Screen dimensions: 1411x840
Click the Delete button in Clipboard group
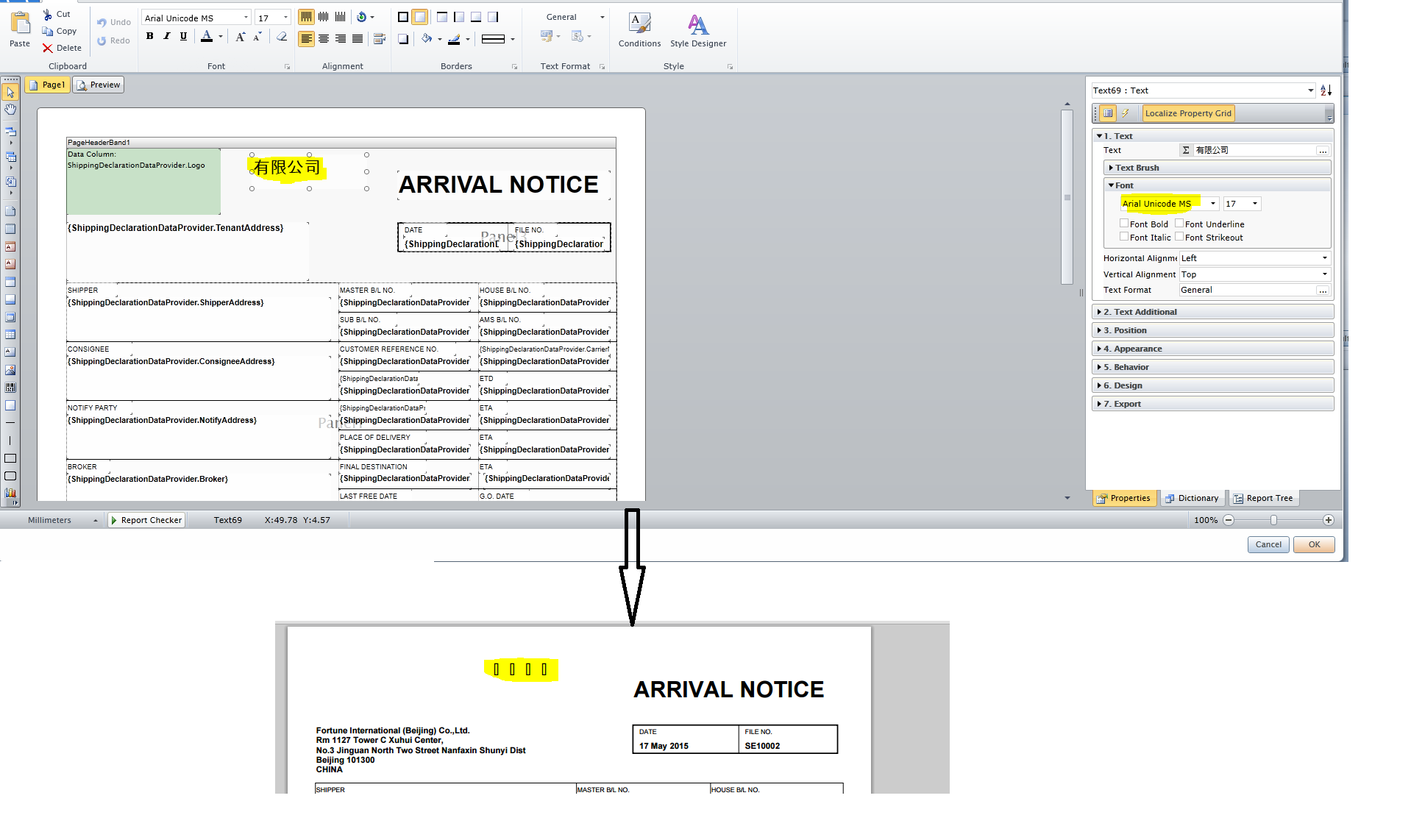[62, 48]
